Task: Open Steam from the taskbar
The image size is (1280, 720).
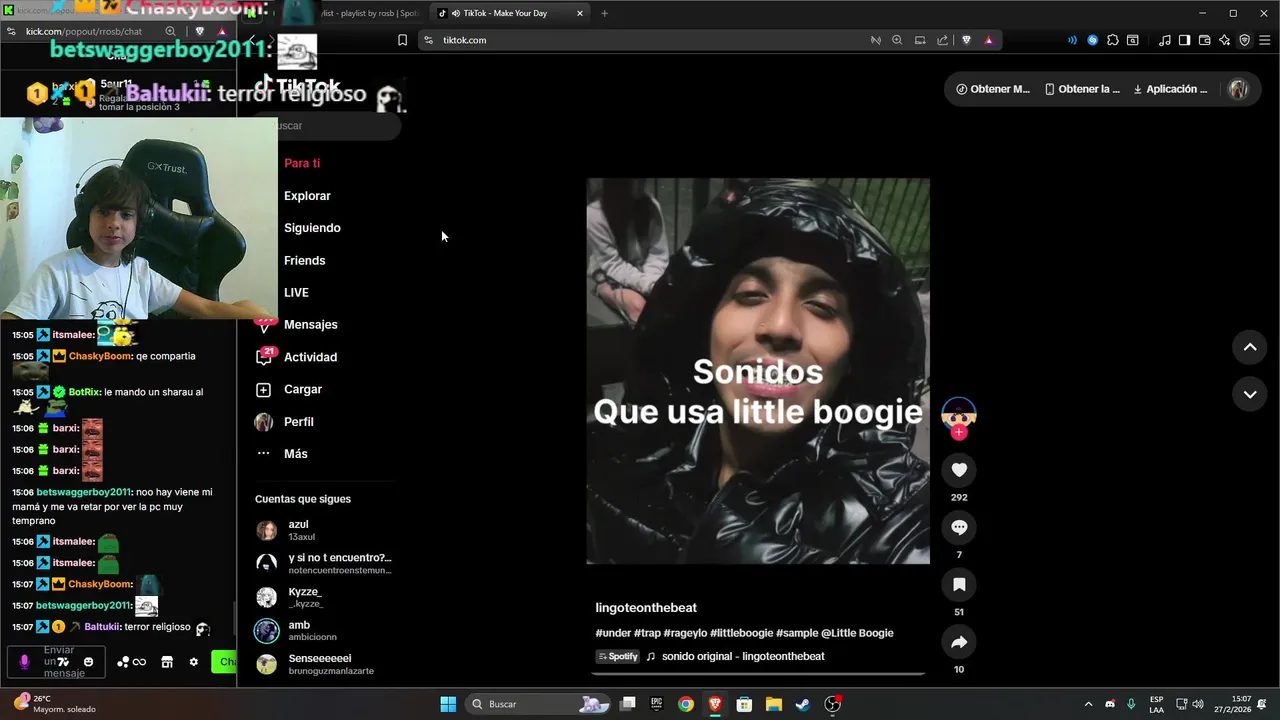Action: tap(803, 704)
